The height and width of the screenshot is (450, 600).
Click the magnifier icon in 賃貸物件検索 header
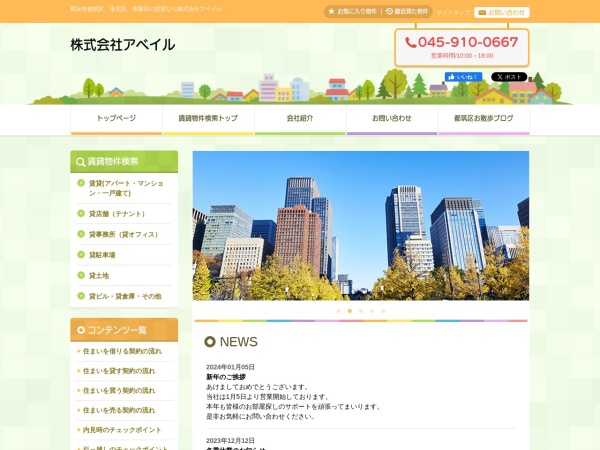pos(80,162)
